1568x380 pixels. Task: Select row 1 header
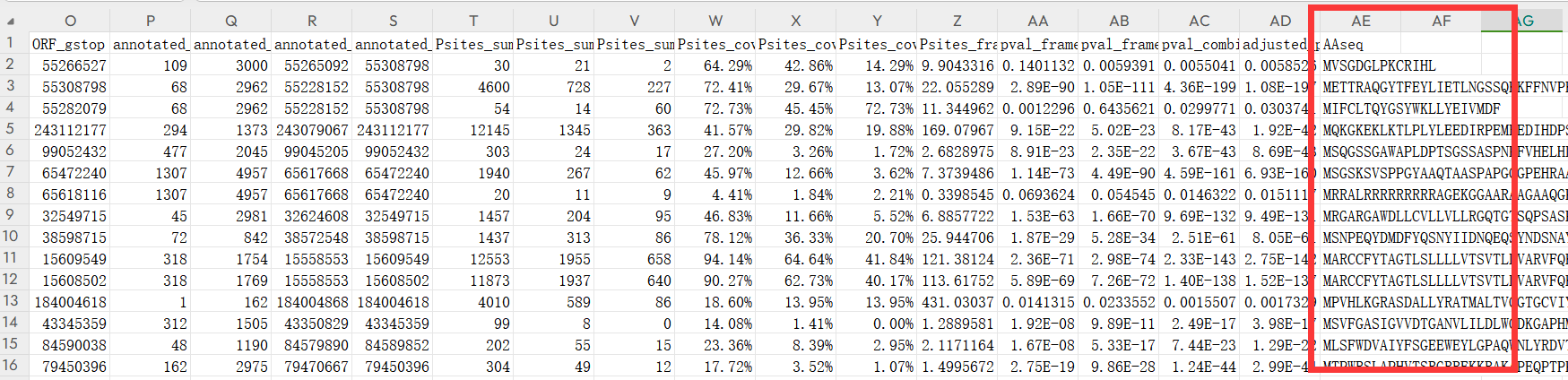[x=11, y=43]
